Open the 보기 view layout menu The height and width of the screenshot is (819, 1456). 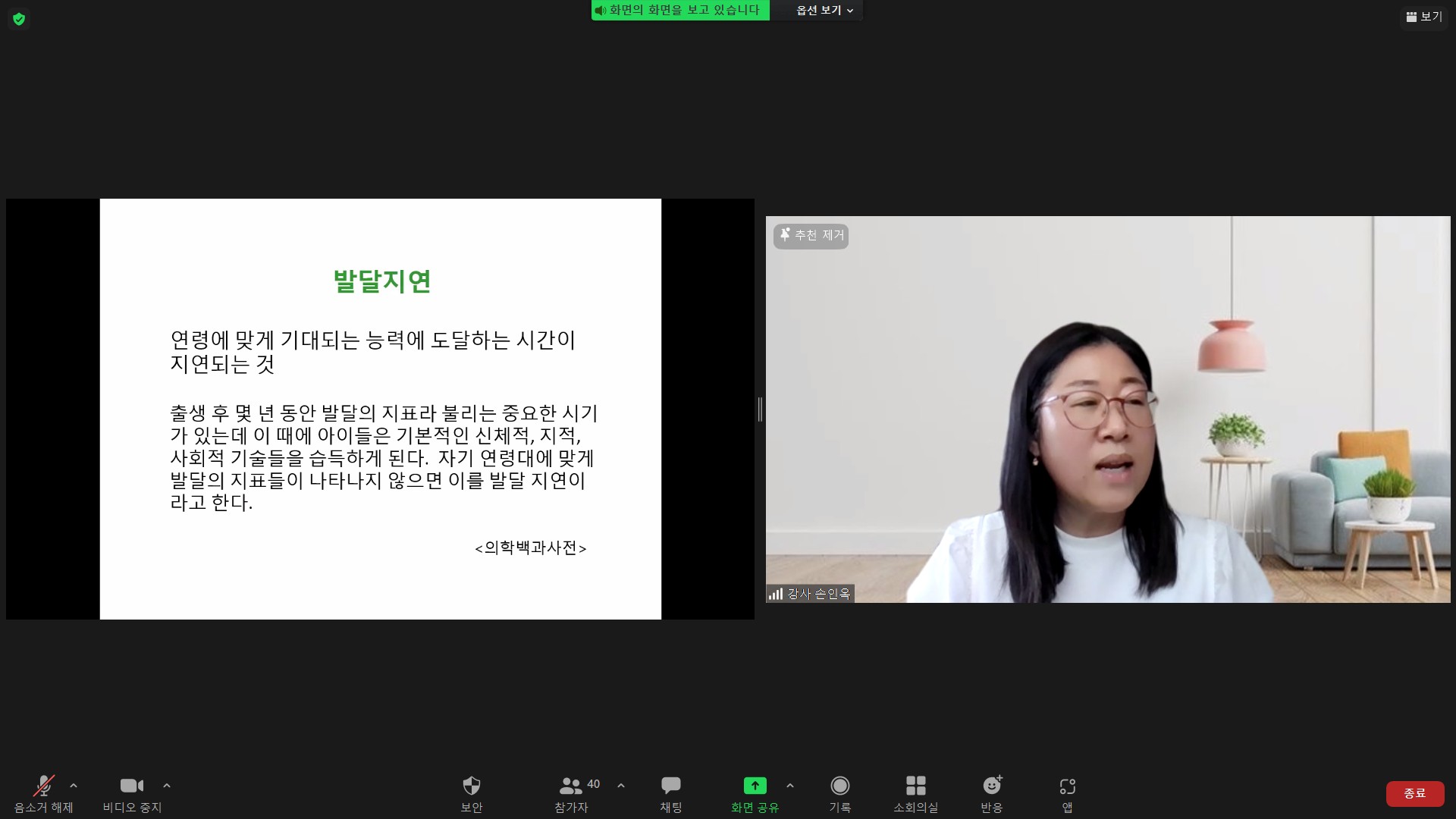[x=1424, y=17]
